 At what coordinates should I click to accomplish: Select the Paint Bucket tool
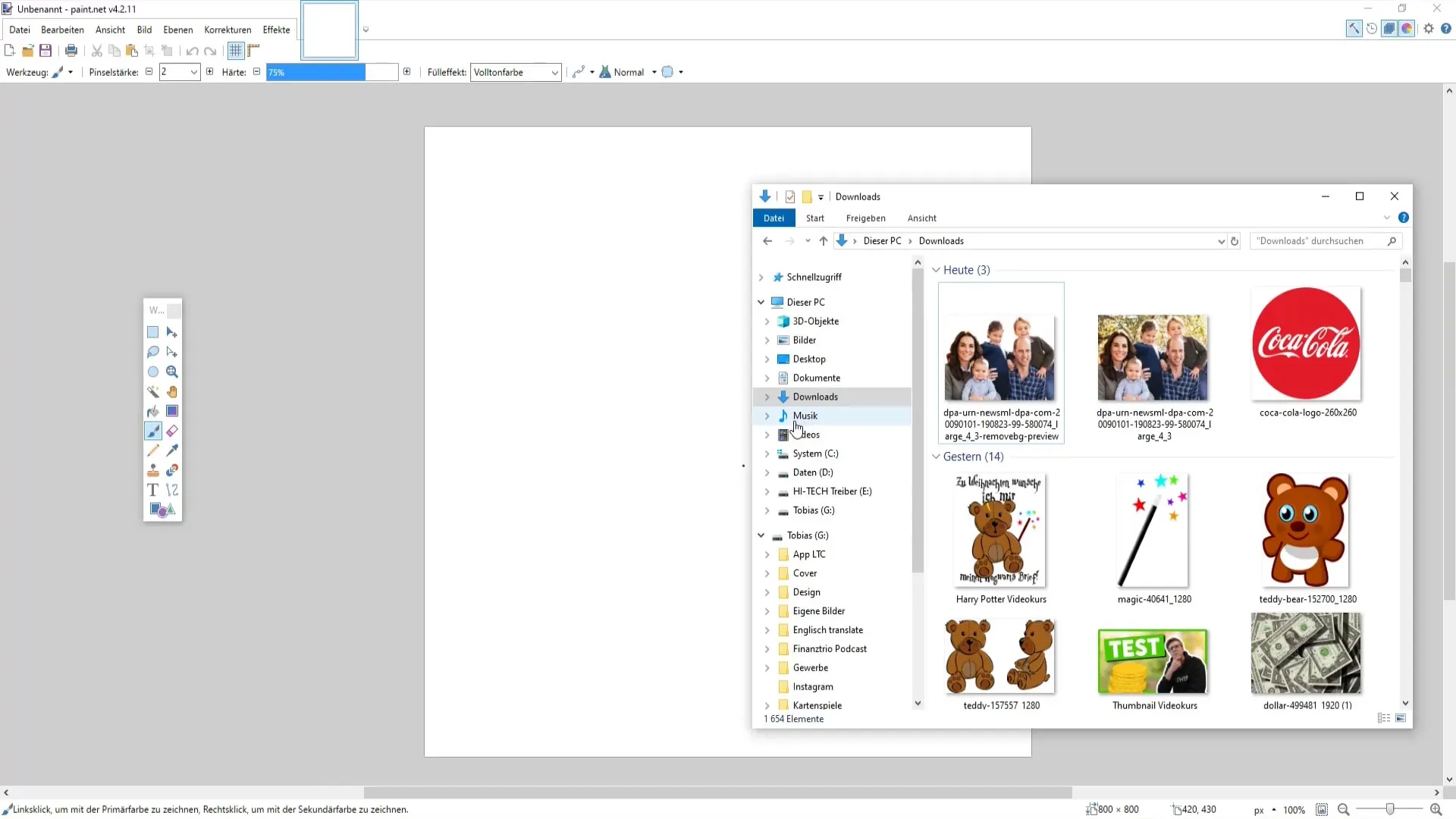tap(152, 411)
